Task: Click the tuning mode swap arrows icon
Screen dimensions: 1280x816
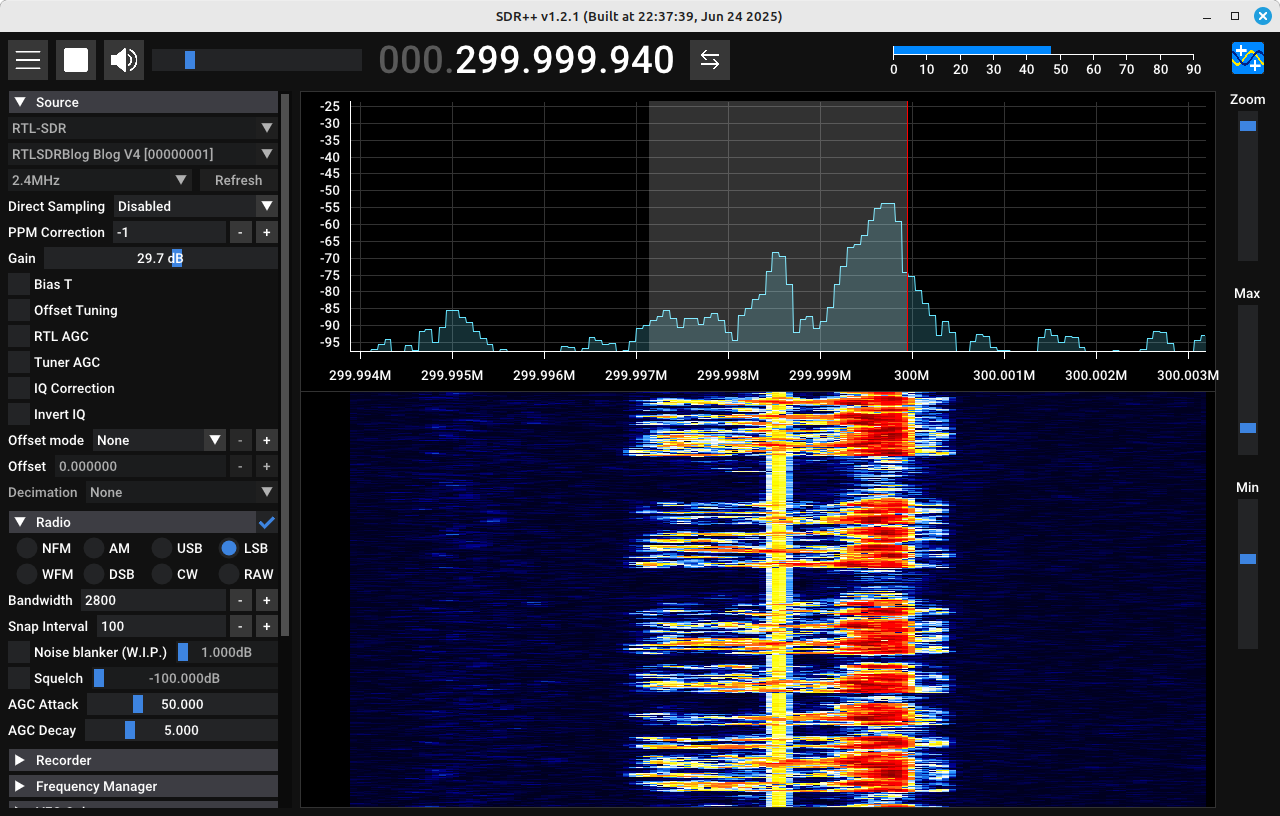Action: (710, 60)
